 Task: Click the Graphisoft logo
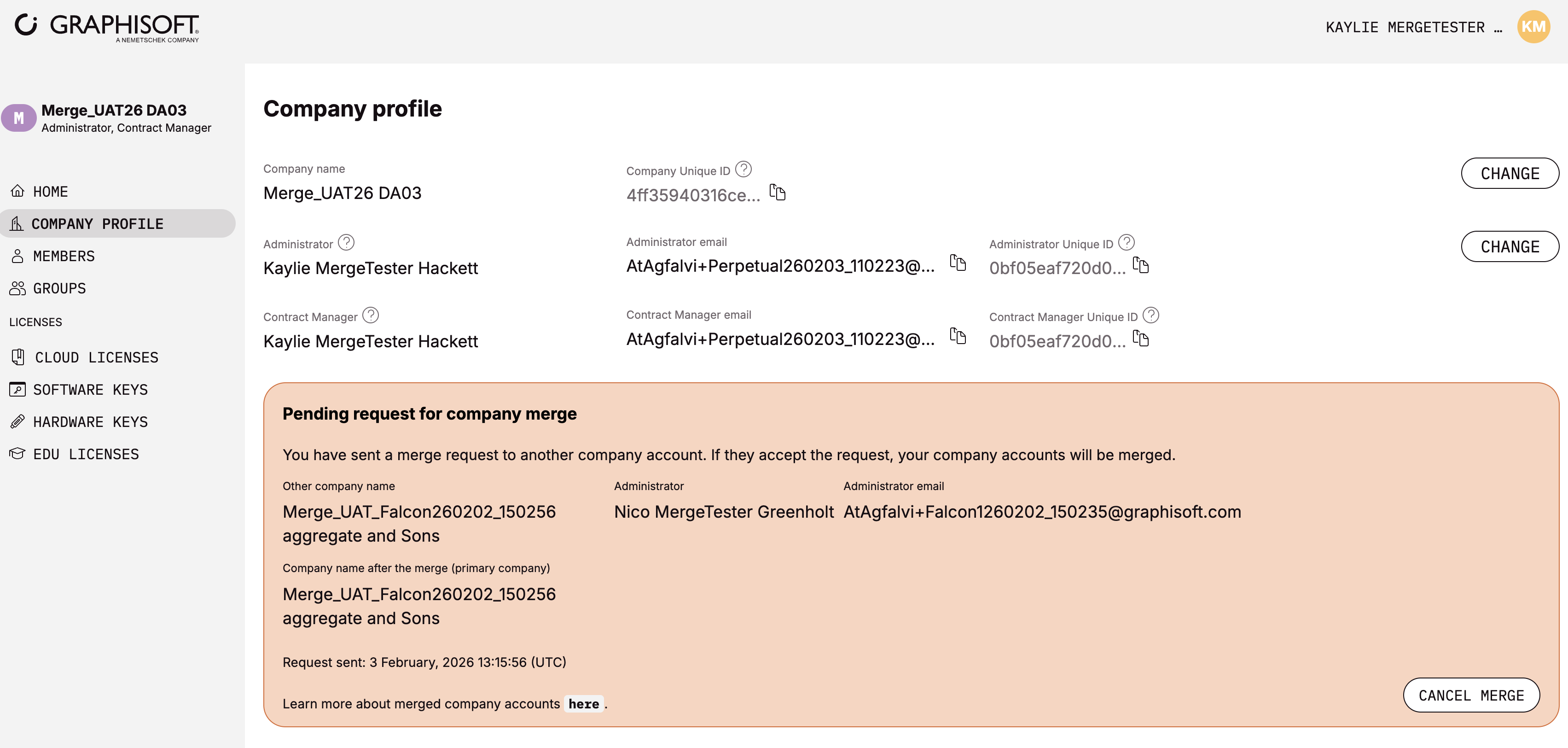coord(107,27)
